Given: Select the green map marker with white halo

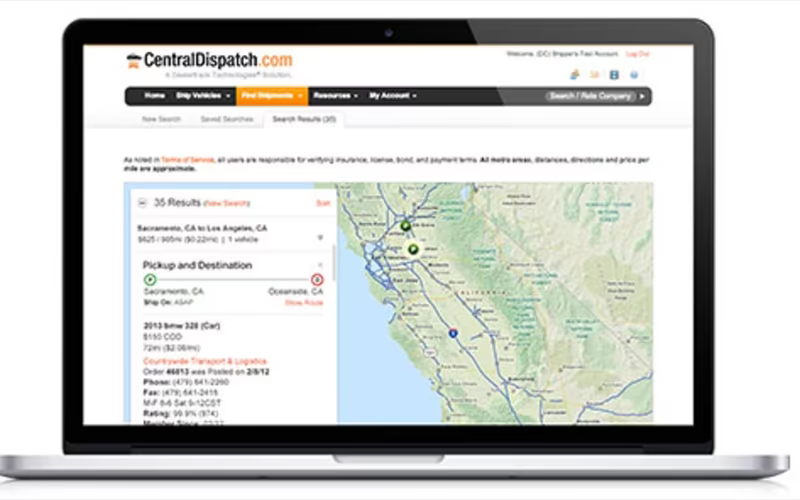Looking at the screenshot, I should click(413, 249).
